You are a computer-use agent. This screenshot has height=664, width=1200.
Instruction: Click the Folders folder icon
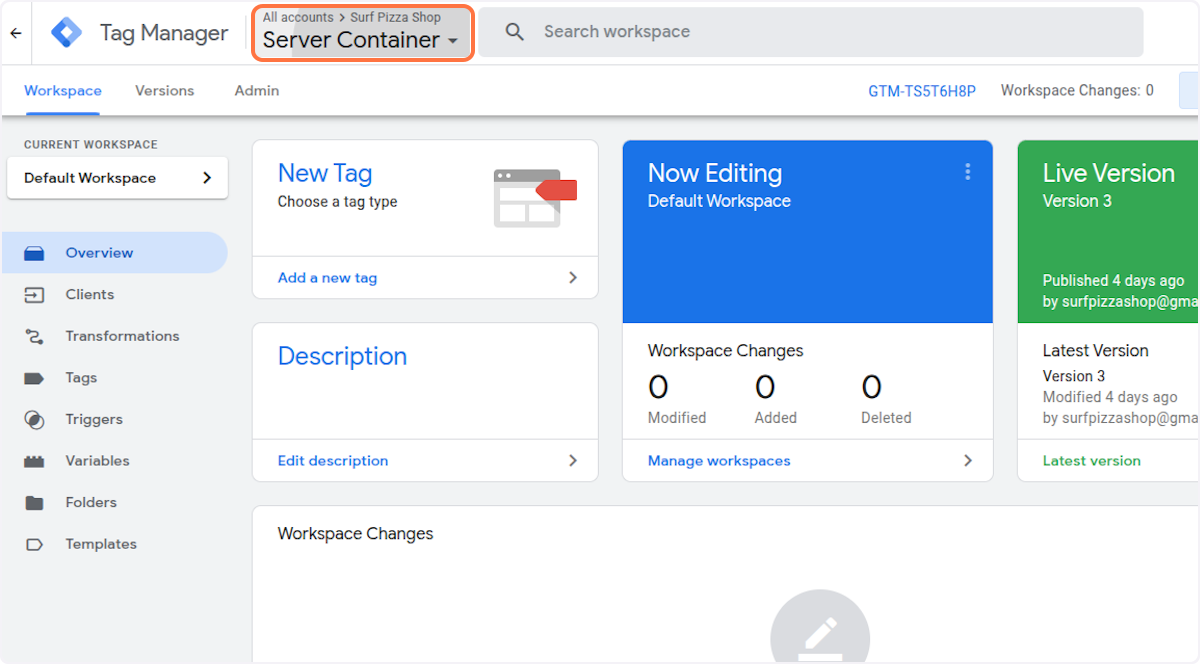click(x=34, y=503)
